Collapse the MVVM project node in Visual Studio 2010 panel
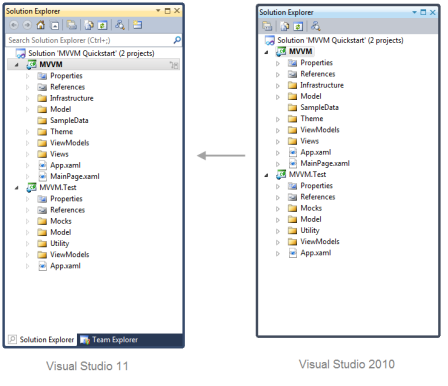448x386 pixels. (266, 52)
